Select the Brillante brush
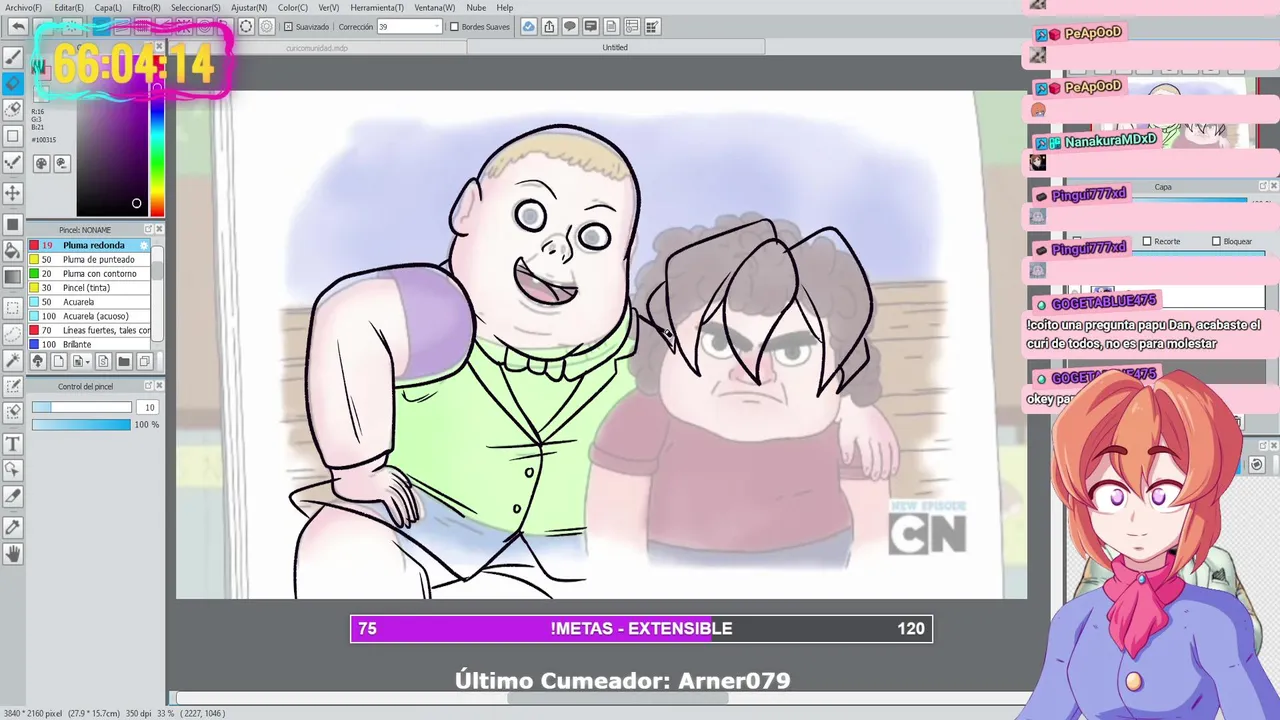This screenshot has width=1280, height=720. 90,344
